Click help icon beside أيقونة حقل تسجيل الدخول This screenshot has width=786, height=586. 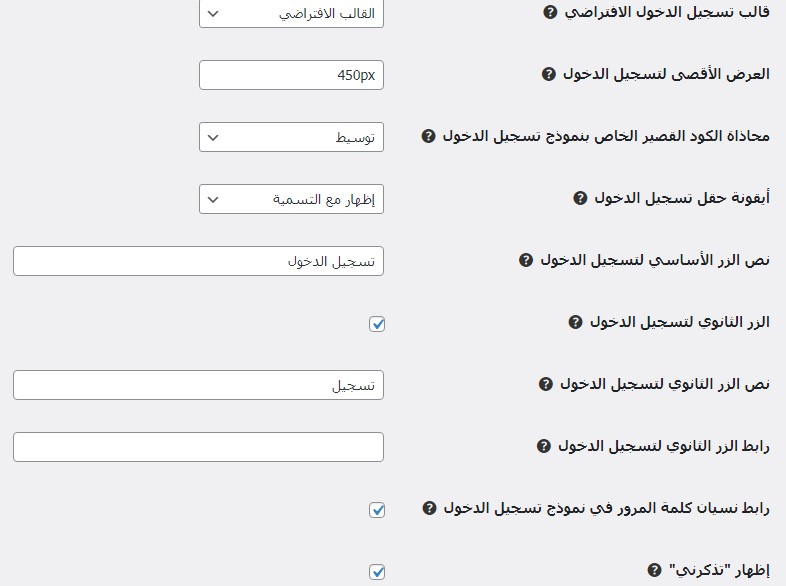[580, 198]
